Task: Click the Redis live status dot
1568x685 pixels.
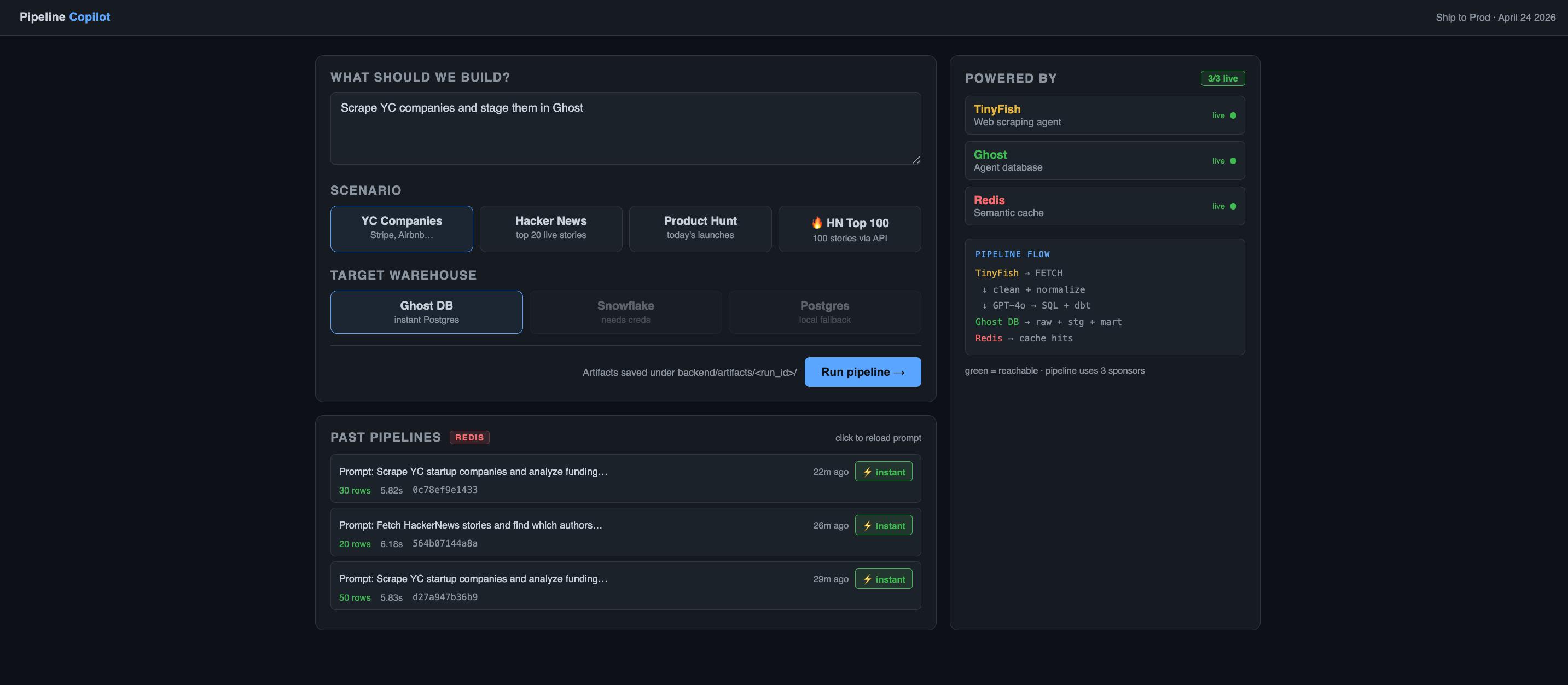Action: click(x=1233, y=206)
